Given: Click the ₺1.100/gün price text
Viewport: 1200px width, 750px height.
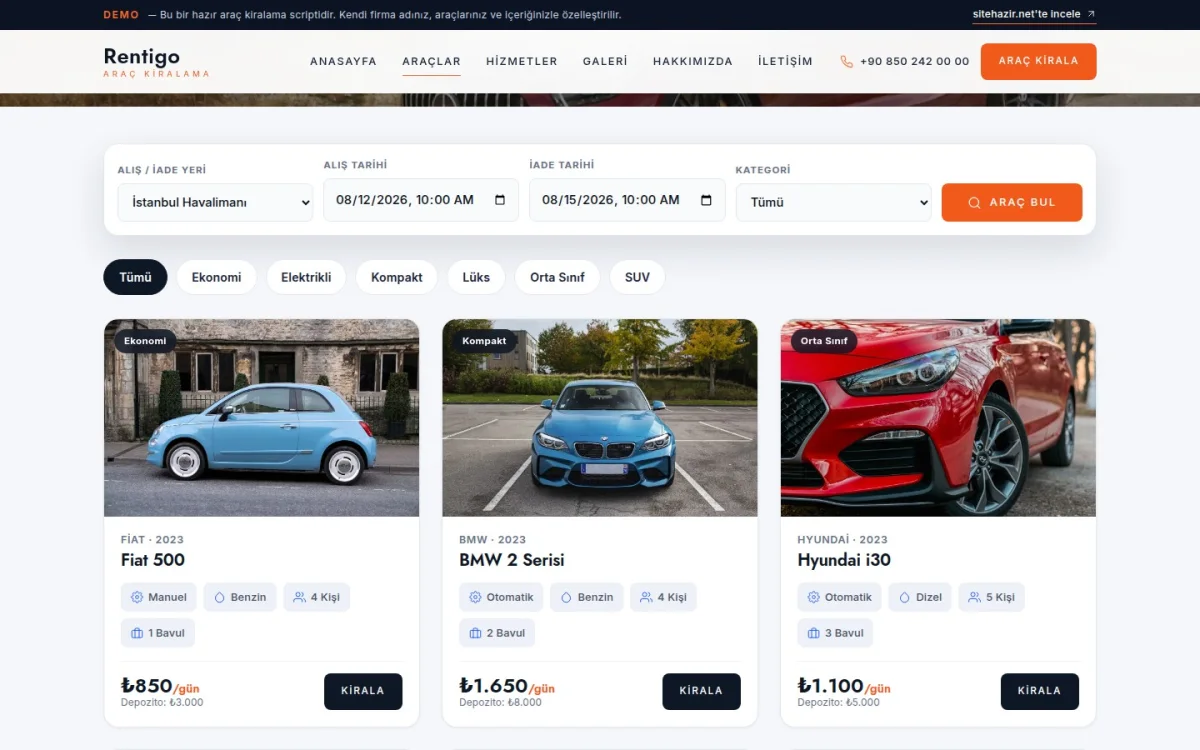Looking at the screenshot, I should tap(844, 686).
